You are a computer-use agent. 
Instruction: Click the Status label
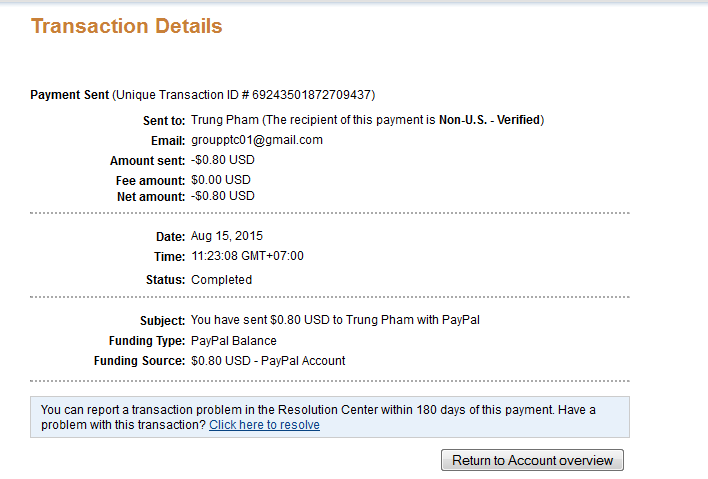tap(165, 280)
